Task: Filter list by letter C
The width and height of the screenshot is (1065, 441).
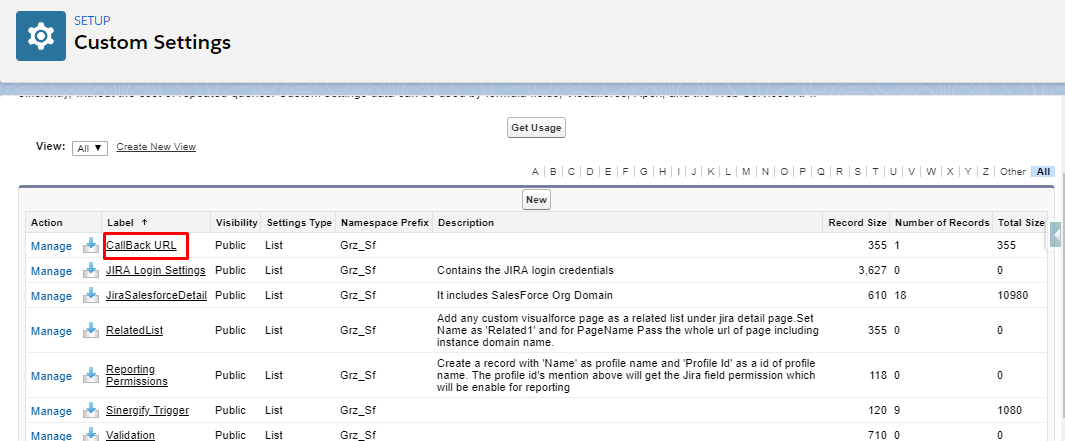Action: 571,172
